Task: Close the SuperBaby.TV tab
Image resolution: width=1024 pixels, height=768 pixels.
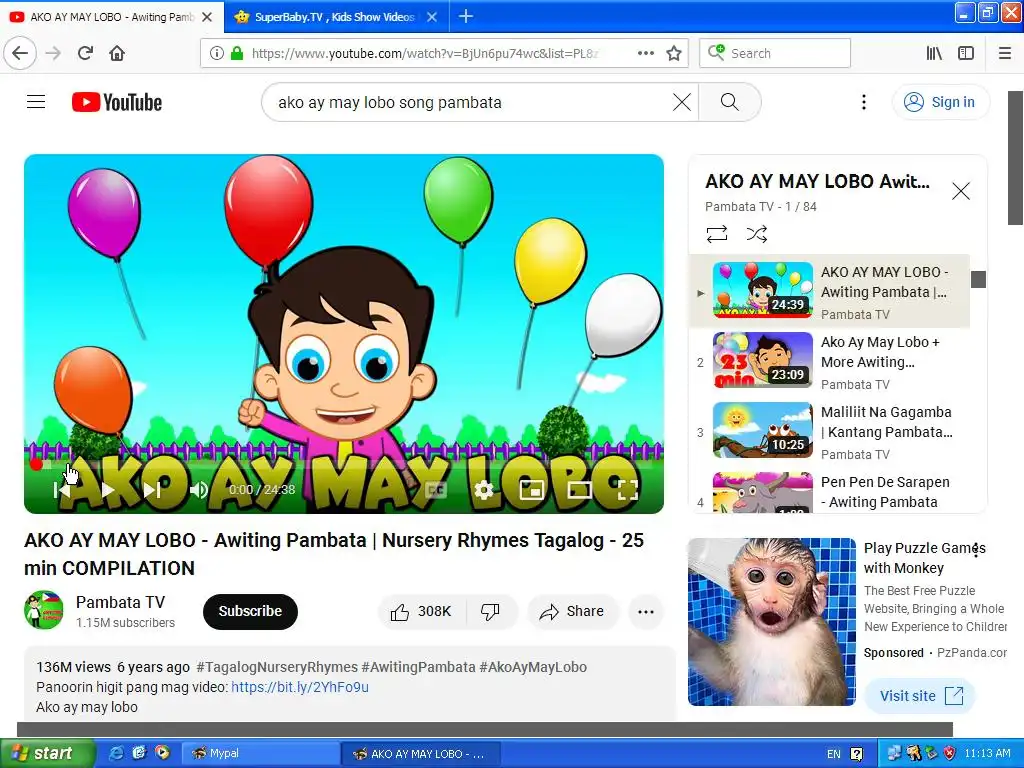Action: [432, 17]
